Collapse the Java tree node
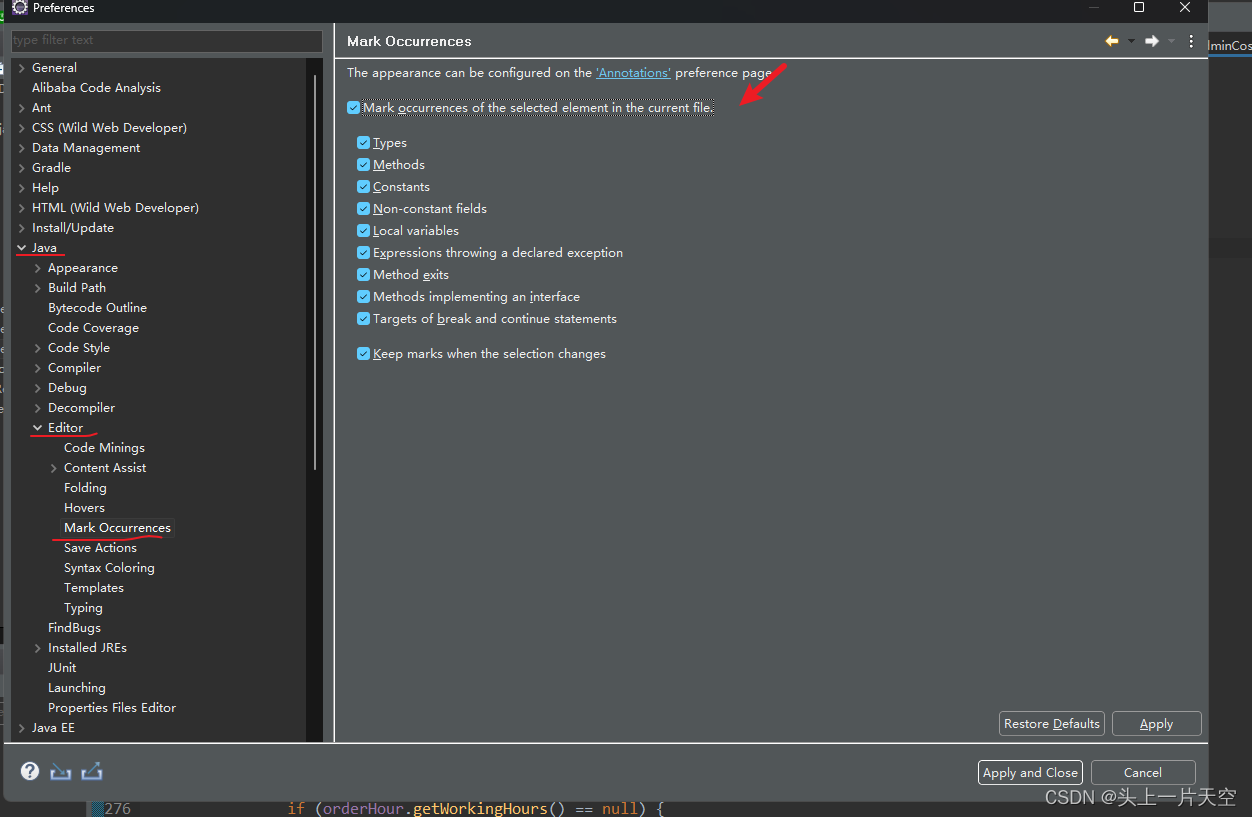 click(x=22, y=248)
